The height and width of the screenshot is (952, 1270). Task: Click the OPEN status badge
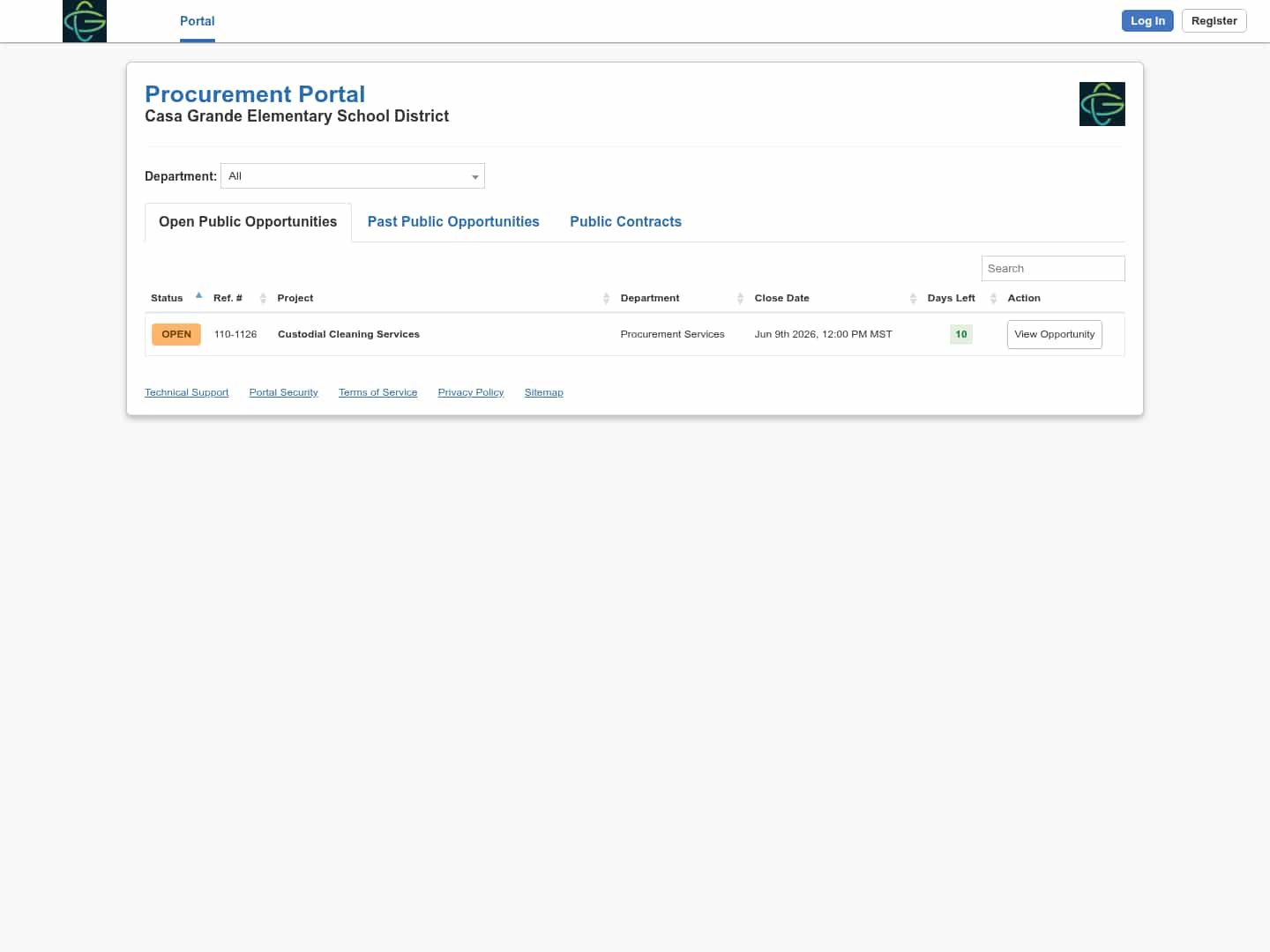176,334
